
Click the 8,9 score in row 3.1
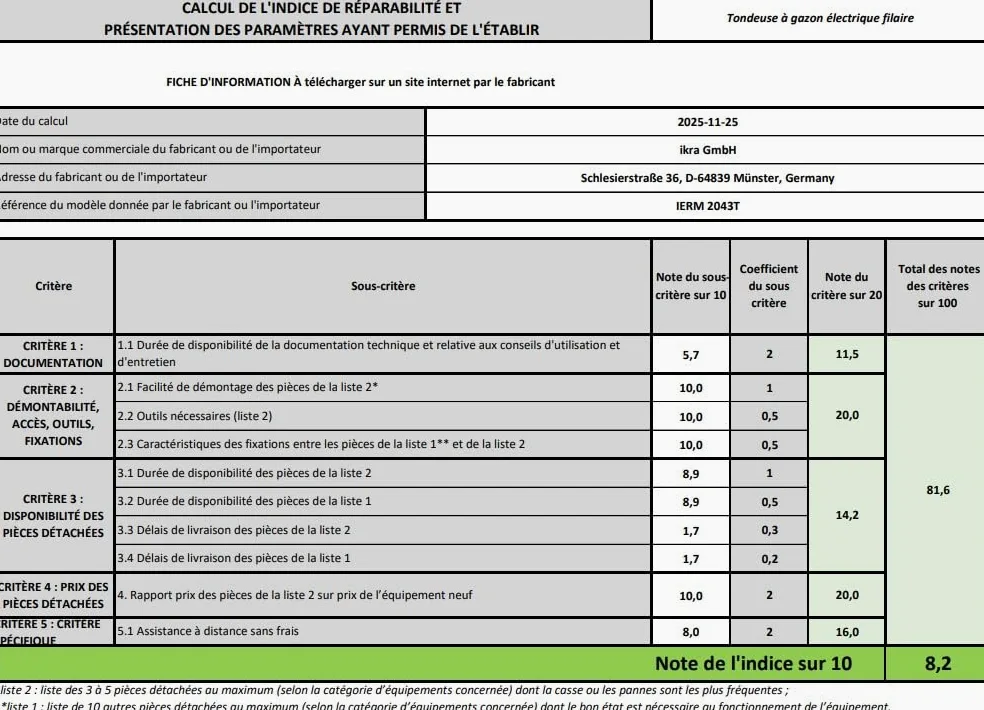pos(691,474)
